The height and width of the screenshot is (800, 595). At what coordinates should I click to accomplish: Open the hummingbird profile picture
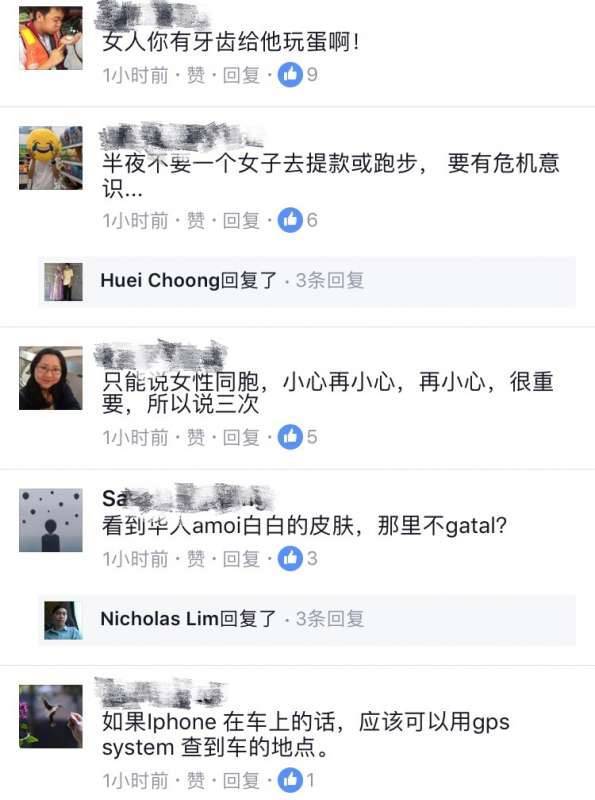(51, 716)
